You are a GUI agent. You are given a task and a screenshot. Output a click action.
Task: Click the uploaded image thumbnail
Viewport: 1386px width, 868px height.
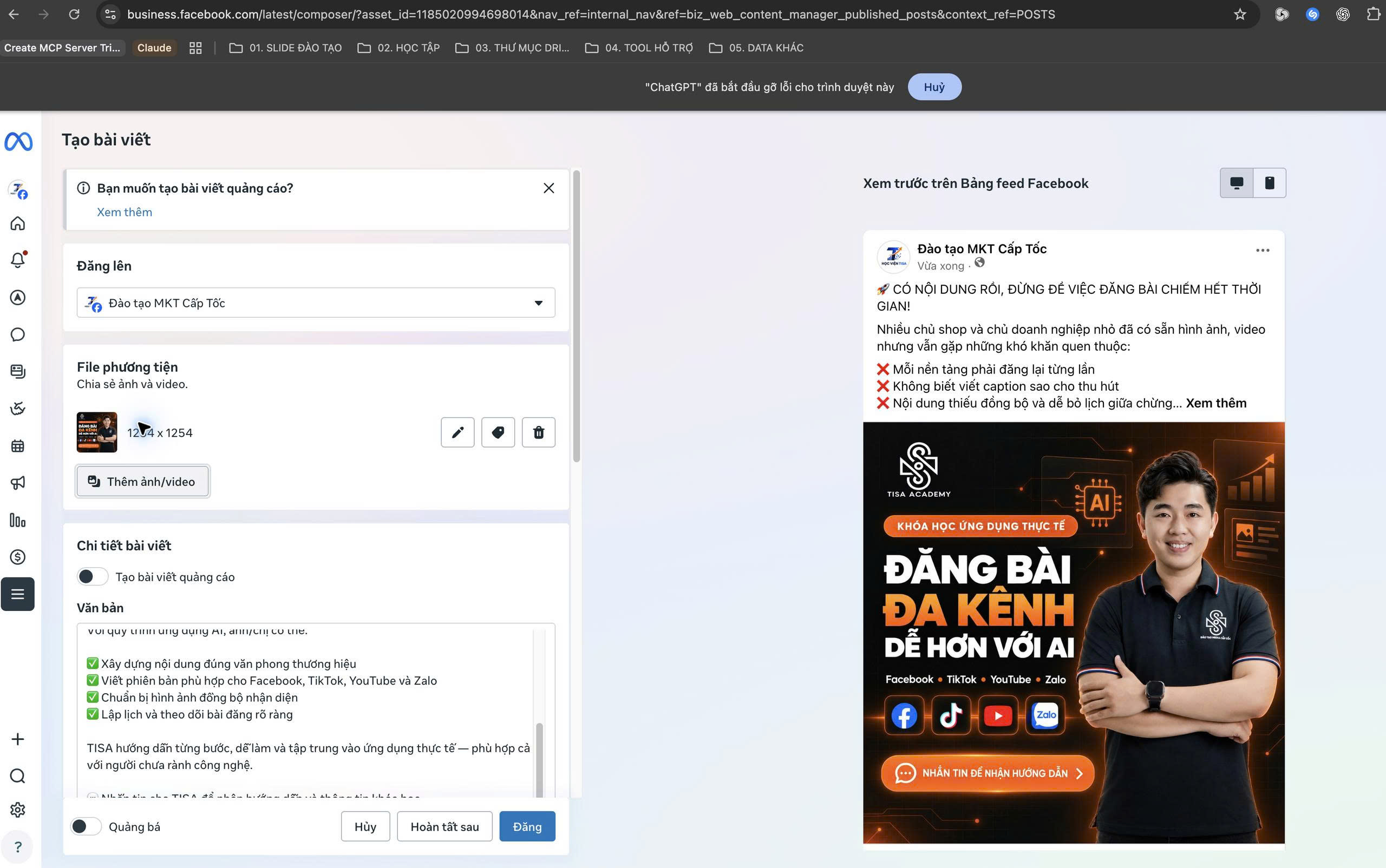point(97,432)
